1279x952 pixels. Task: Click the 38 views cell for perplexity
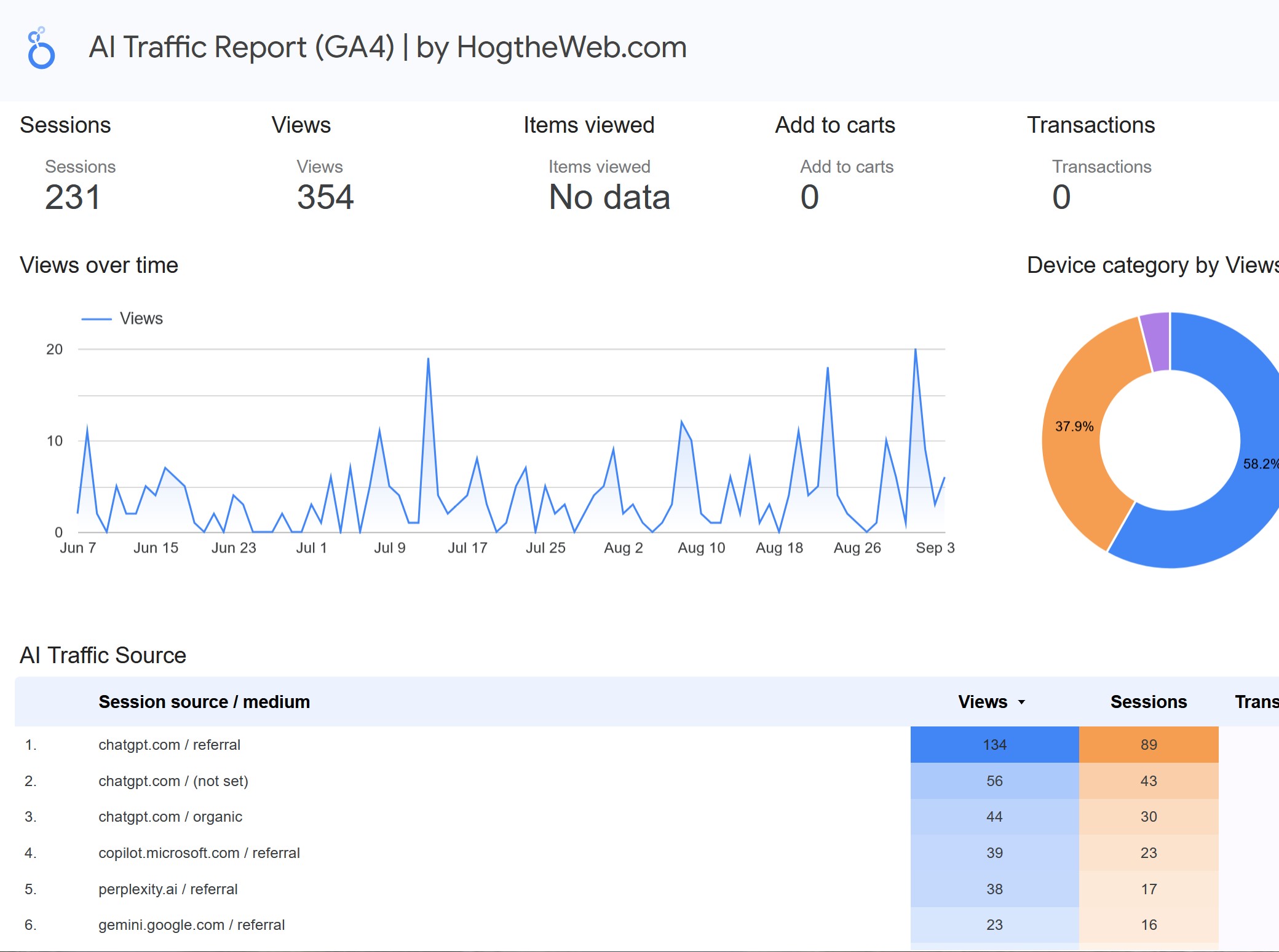coord(995,889)
